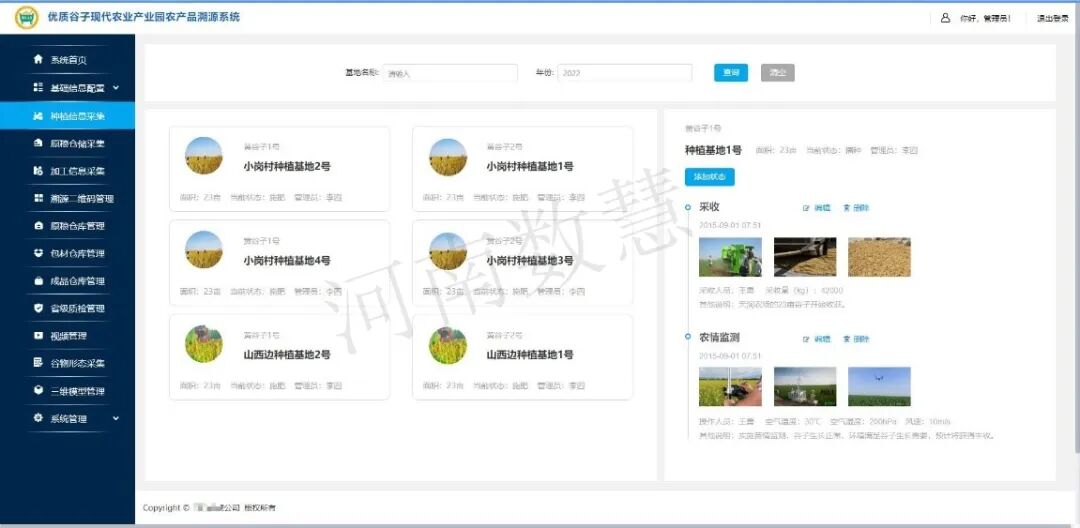The image size is (1080, 528).
Task: Click the gear icon beside 系统管理
Action: pos(38,418)
